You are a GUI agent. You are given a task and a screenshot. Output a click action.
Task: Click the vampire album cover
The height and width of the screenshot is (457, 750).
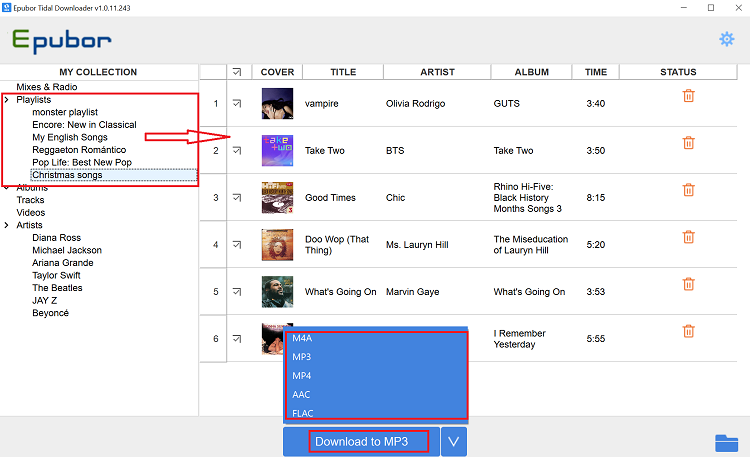(277, 103)
